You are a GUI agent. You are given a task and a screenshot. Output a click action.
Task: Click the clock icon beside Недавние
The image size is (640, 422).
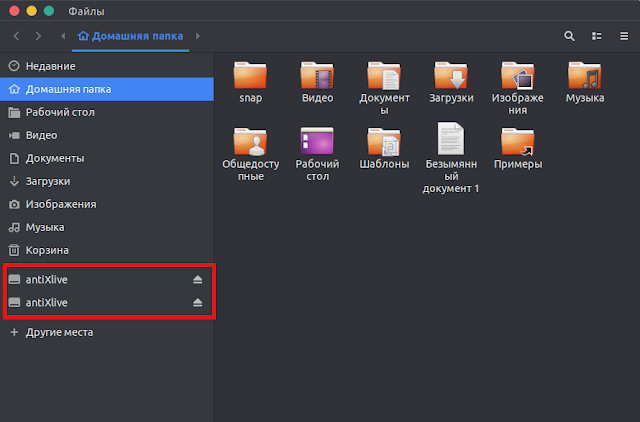tap(14, 66)
